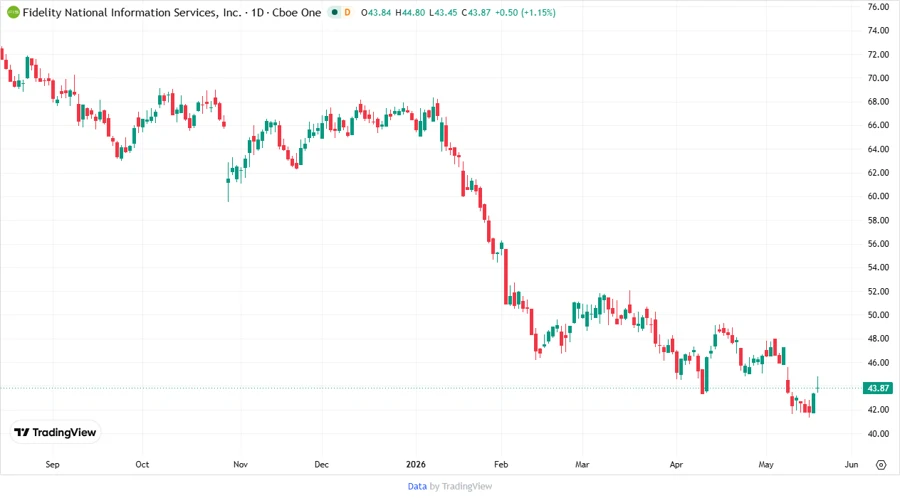Click the Jun label on time axis
The image size is (900, 498).
coord(851,464)
